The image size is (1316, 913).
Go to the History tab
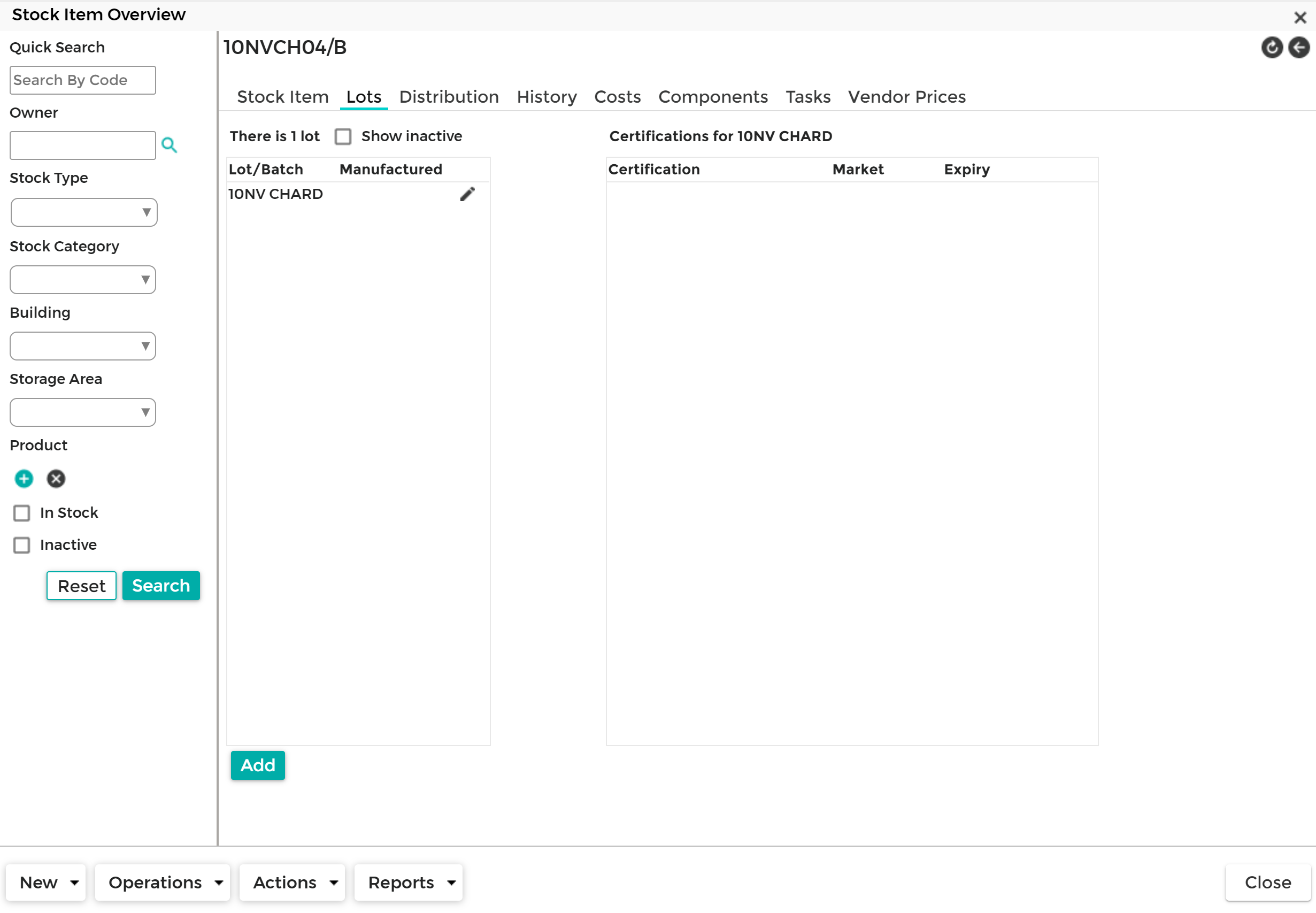coord(547,97)
